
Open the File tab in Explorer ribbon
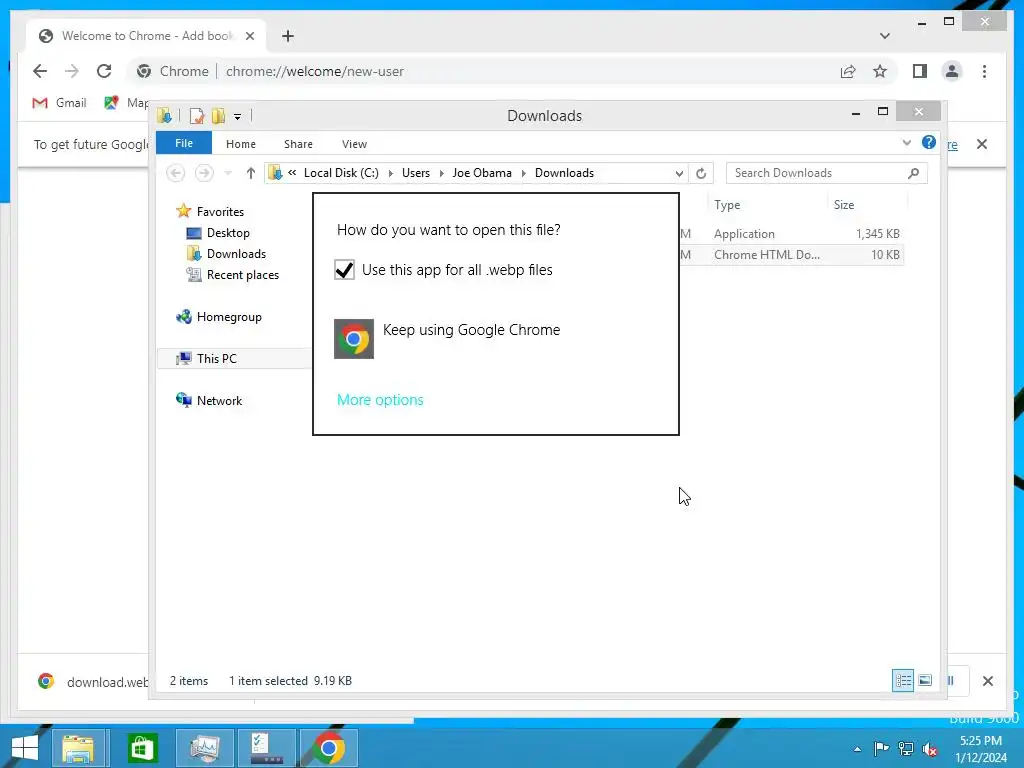184,143
